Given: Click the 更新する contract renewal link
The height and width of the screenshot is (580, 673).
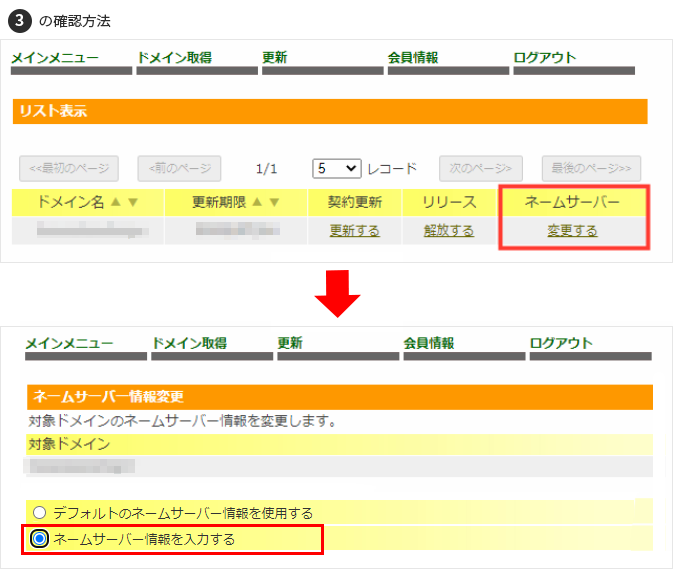Looking at the screenshot, I should 355,231.
